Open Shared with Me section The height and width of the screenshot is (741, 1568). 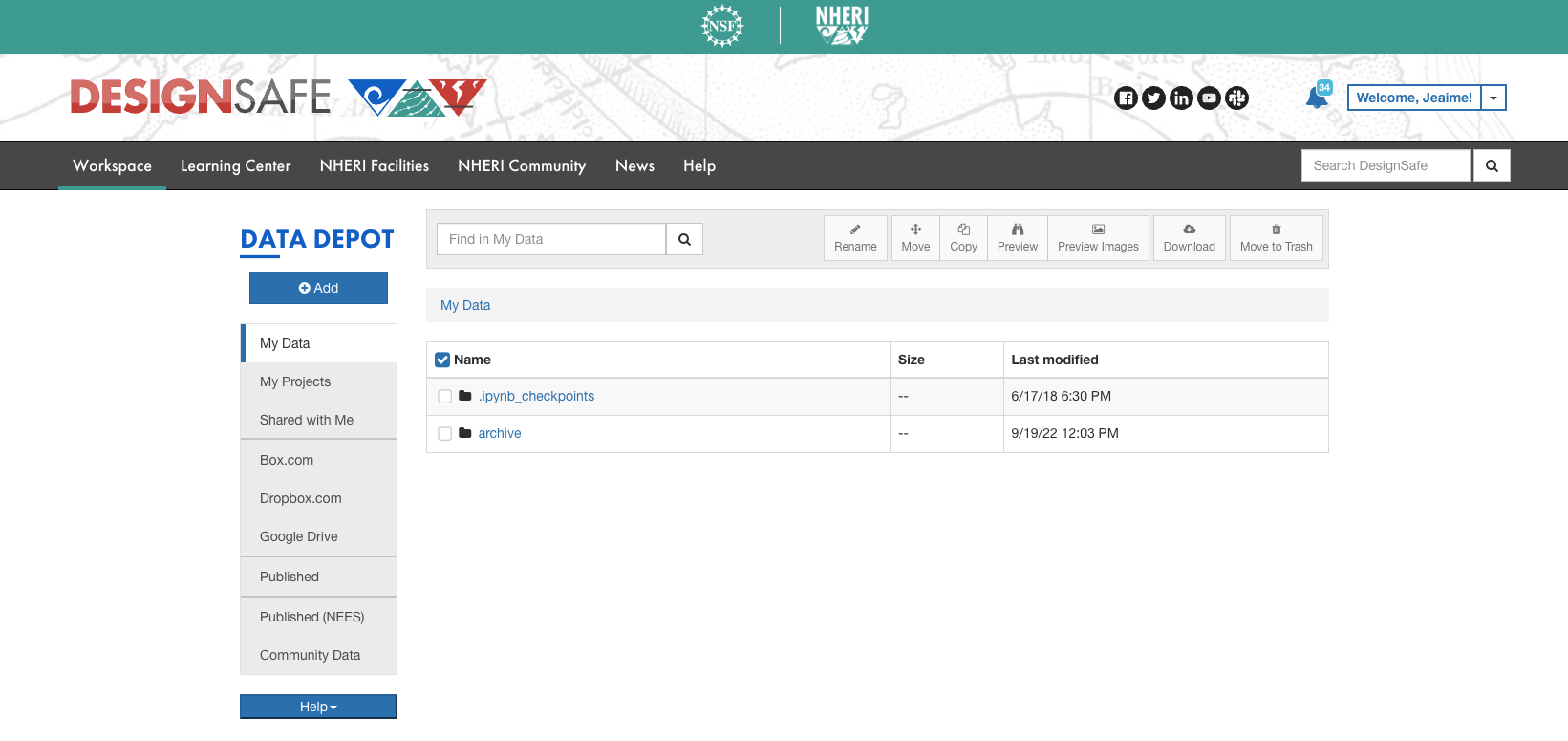(319, 420)
